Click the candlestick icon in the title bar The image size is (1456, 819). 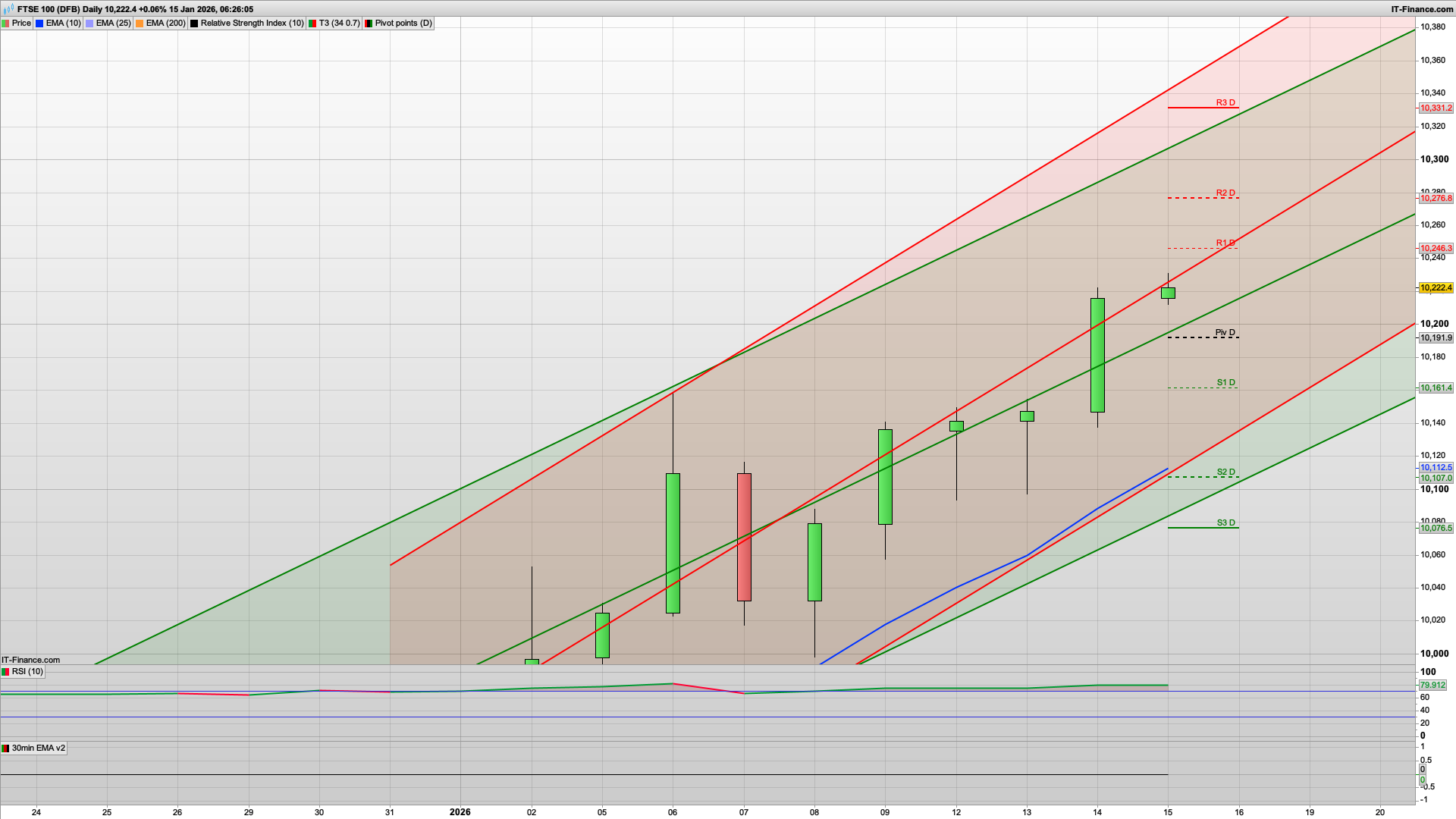coord(7,9)
